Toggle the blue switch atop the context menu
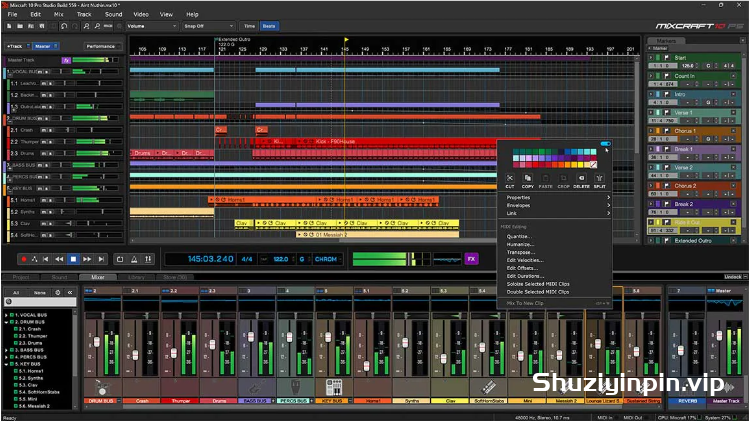This screenshot has width=750, height=421. click(606, 144)
